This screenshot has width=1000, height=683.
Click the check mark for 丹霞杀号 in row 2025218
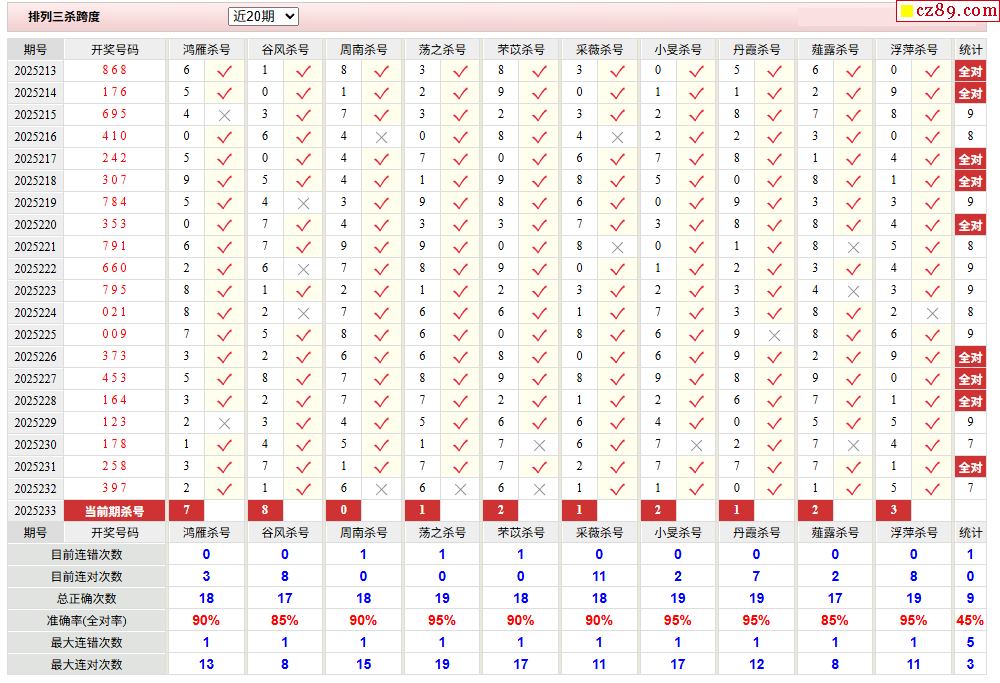(775, 181)
